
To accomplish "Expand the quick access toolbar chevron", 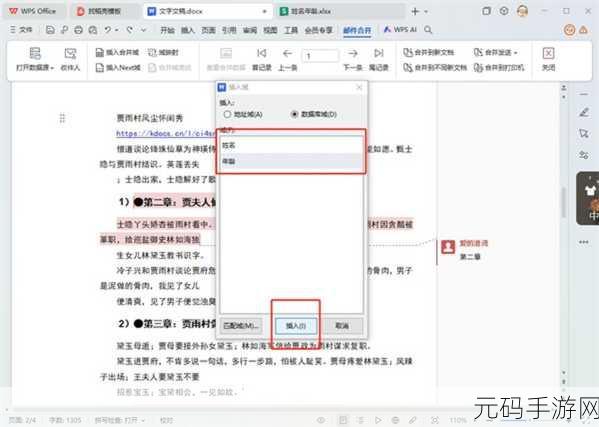I will point(144,30).
